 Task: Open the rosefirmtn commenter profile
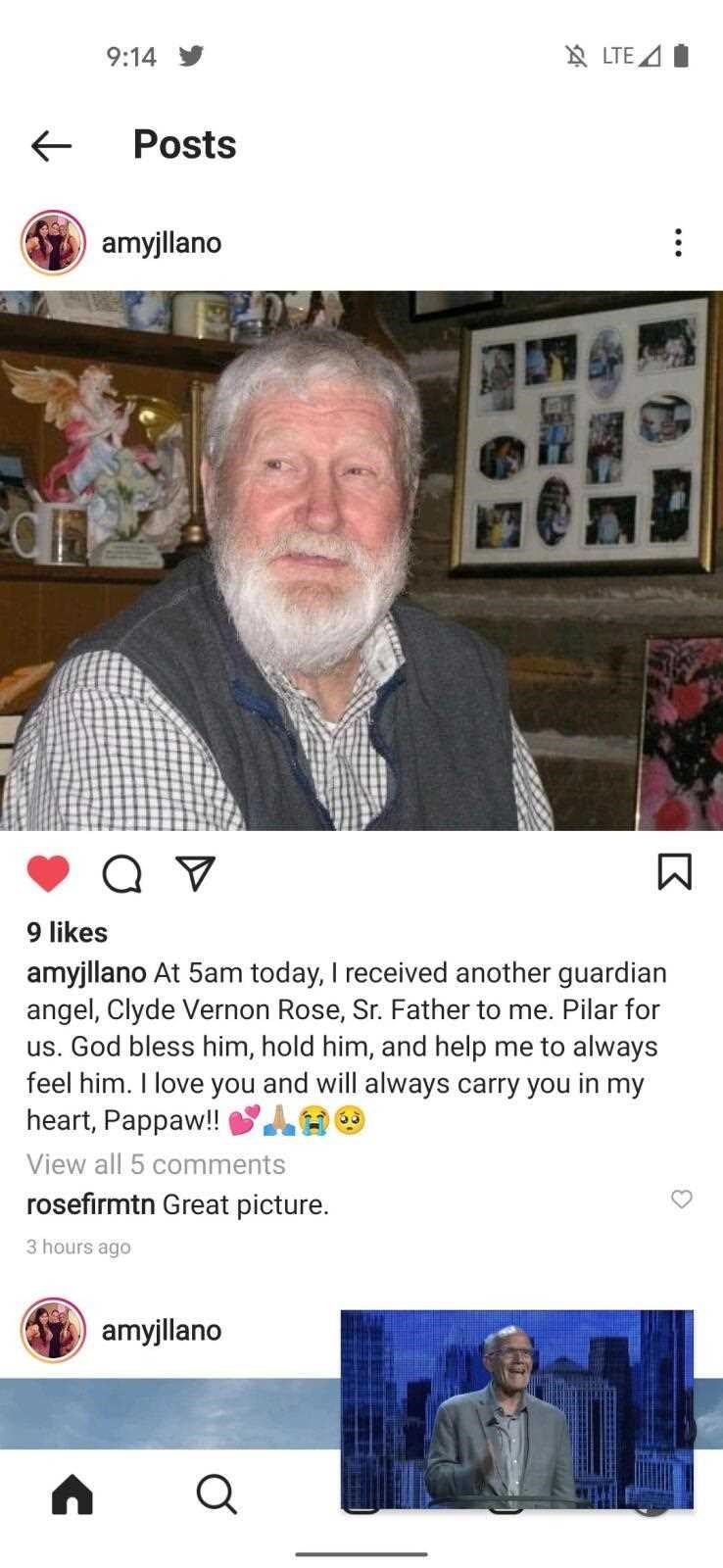click(x=90, y=1204)
